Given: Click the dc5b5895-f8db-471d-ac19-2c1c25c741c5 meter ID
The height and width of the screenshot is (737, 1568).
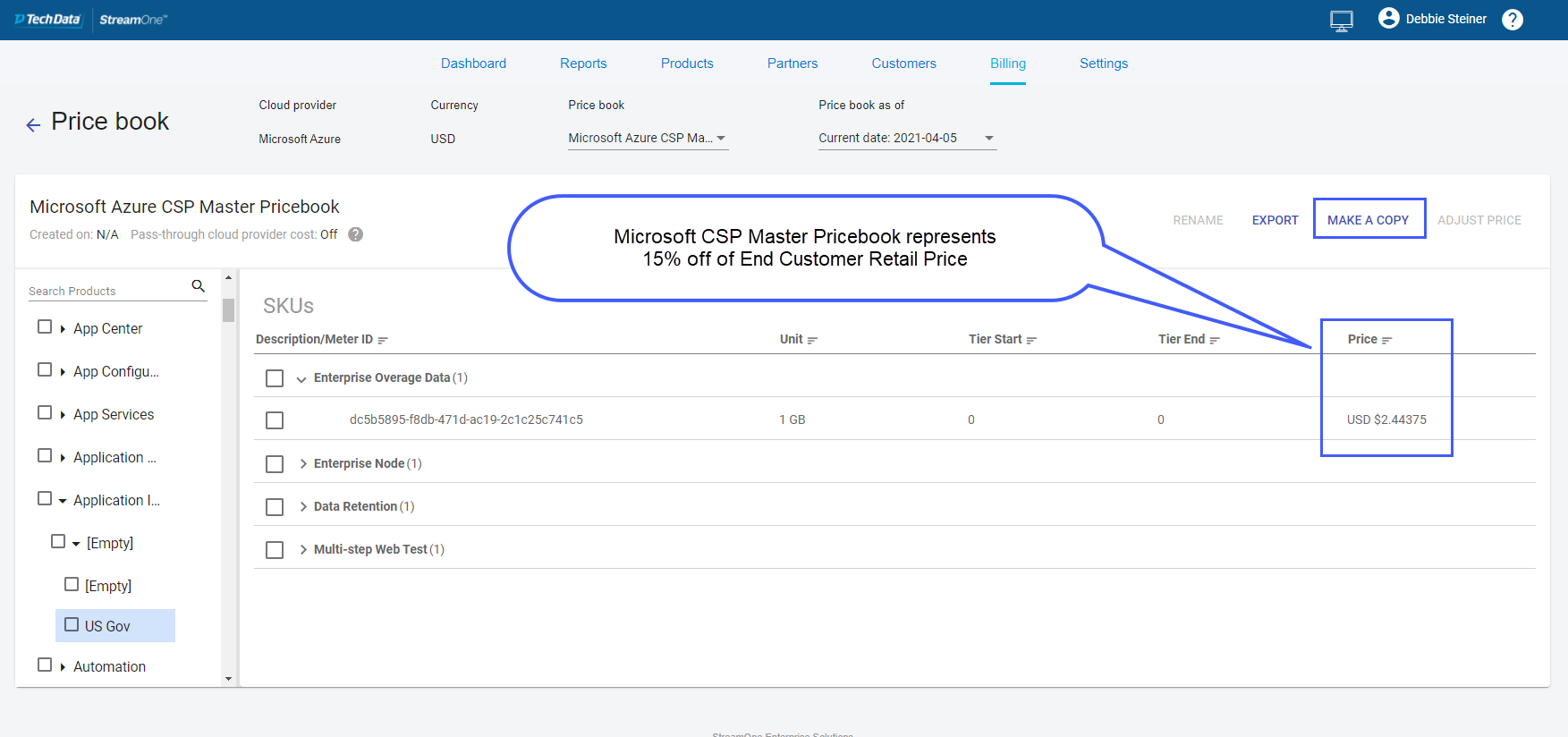Looking at the screenshot, I should (466, 419).
